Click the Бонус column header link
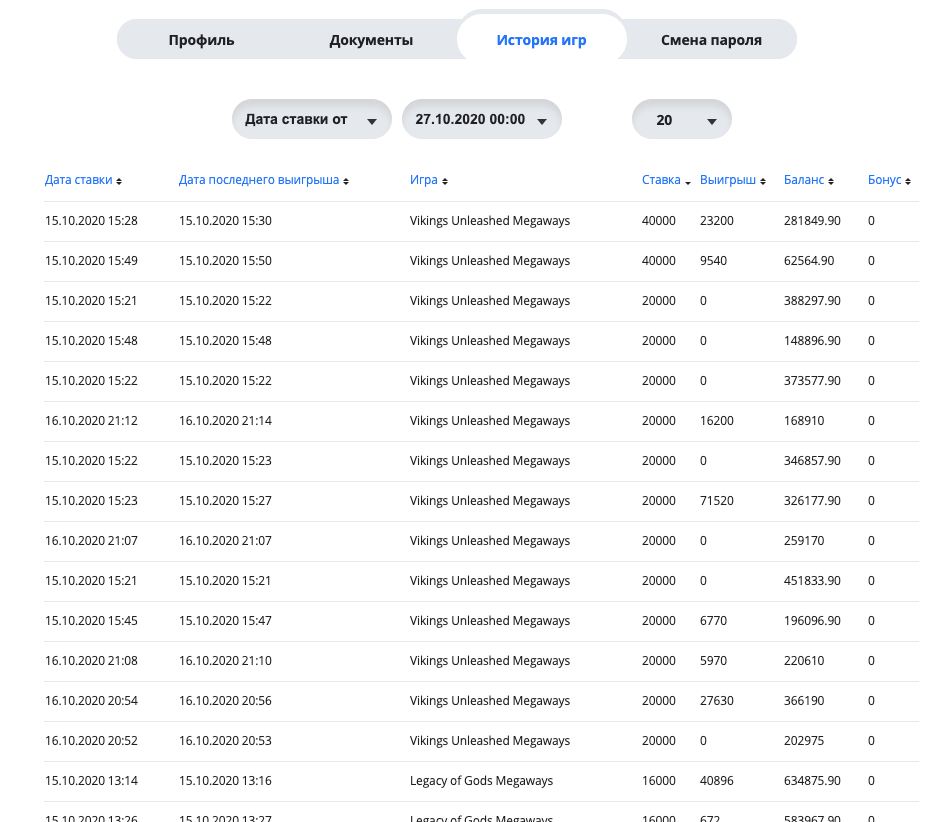The image size is (937, 822). tap(884, 180)
